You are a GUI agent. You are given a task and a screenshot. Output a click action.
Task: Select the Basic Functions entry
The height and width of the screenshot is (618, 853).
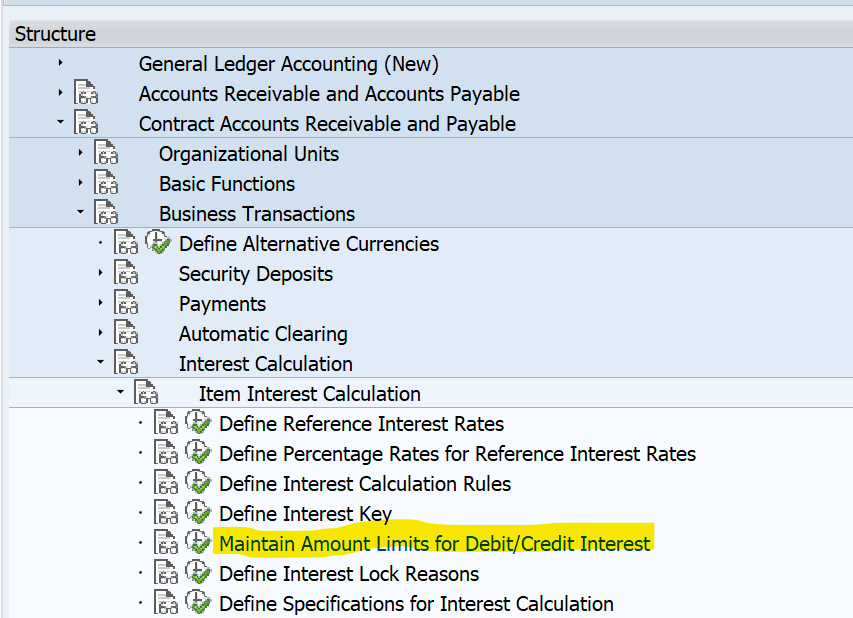[x=227, y=184]
